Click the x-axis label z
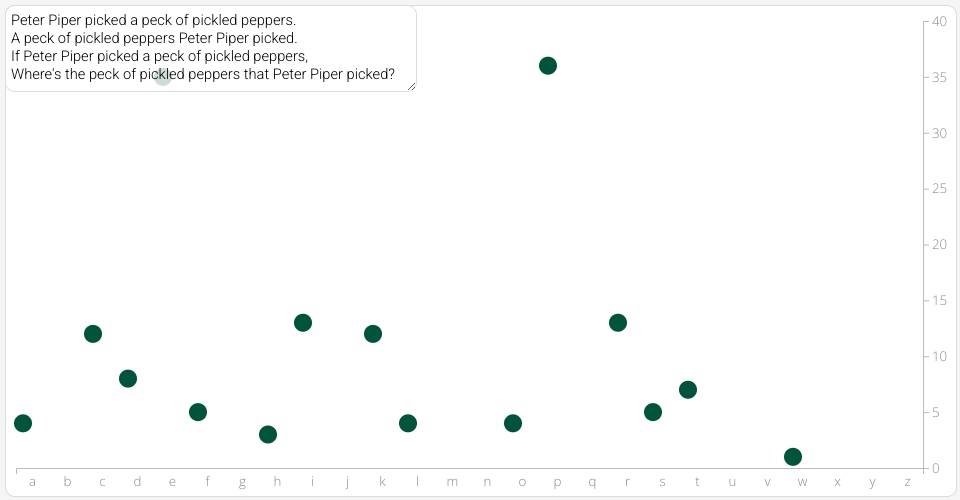Screen dimensions: 960x500 [x=907, y=482]
